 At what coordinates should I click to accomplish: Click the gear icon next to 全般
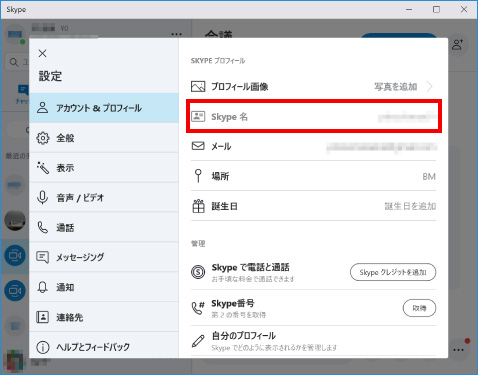[x=43, y=138]
